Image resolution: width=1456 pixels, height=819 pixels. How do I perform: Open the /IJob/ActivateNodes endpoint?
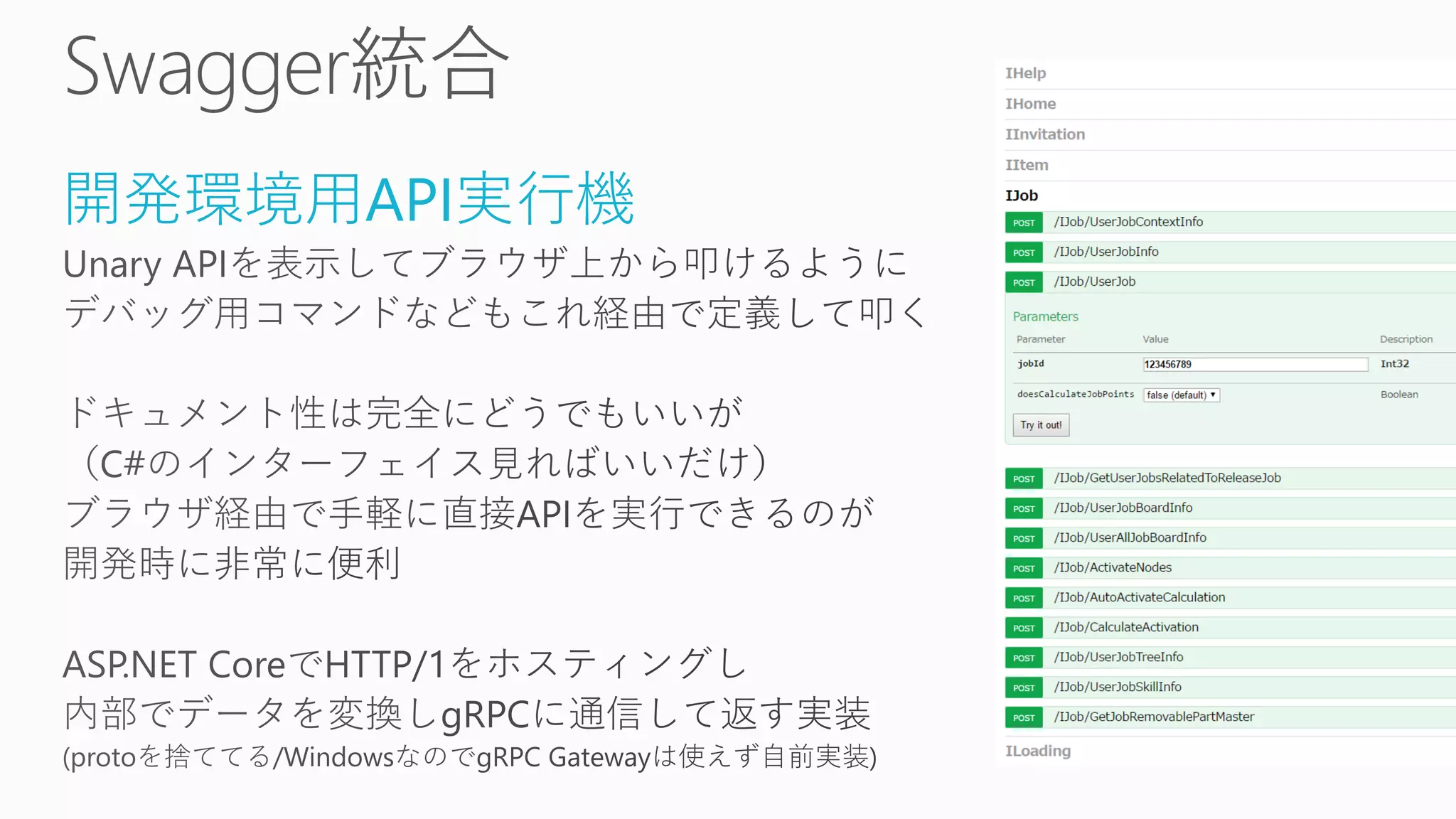point(1113,567)
